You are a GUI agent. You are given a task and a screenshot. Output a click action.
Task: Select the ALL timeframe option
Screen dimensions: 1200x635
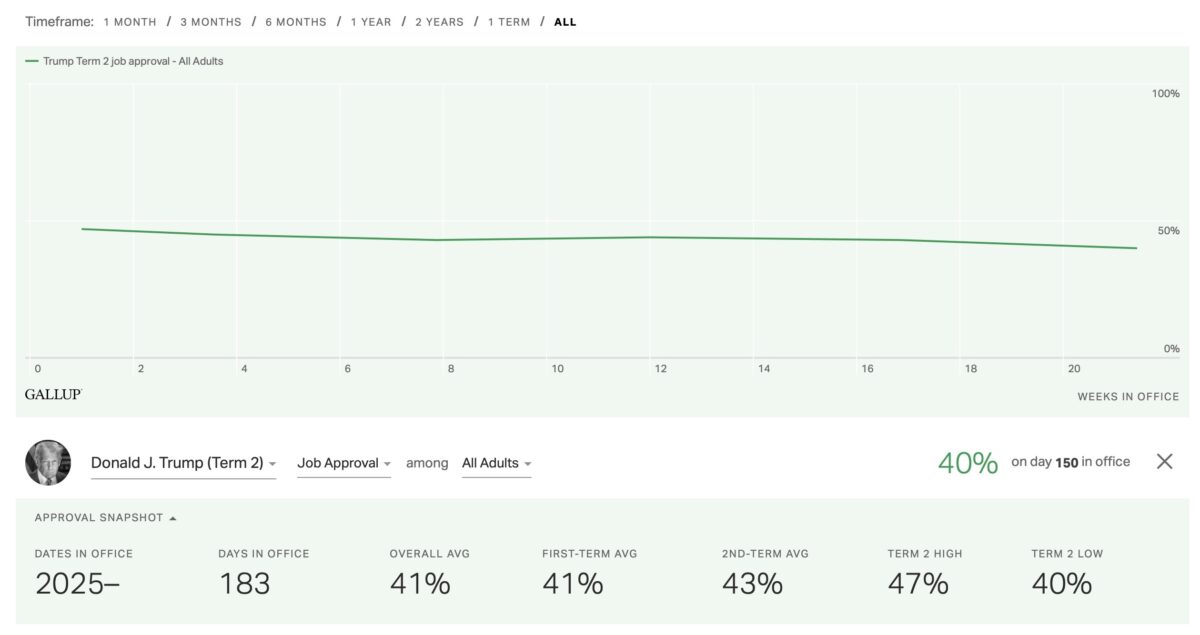[565, 22]
